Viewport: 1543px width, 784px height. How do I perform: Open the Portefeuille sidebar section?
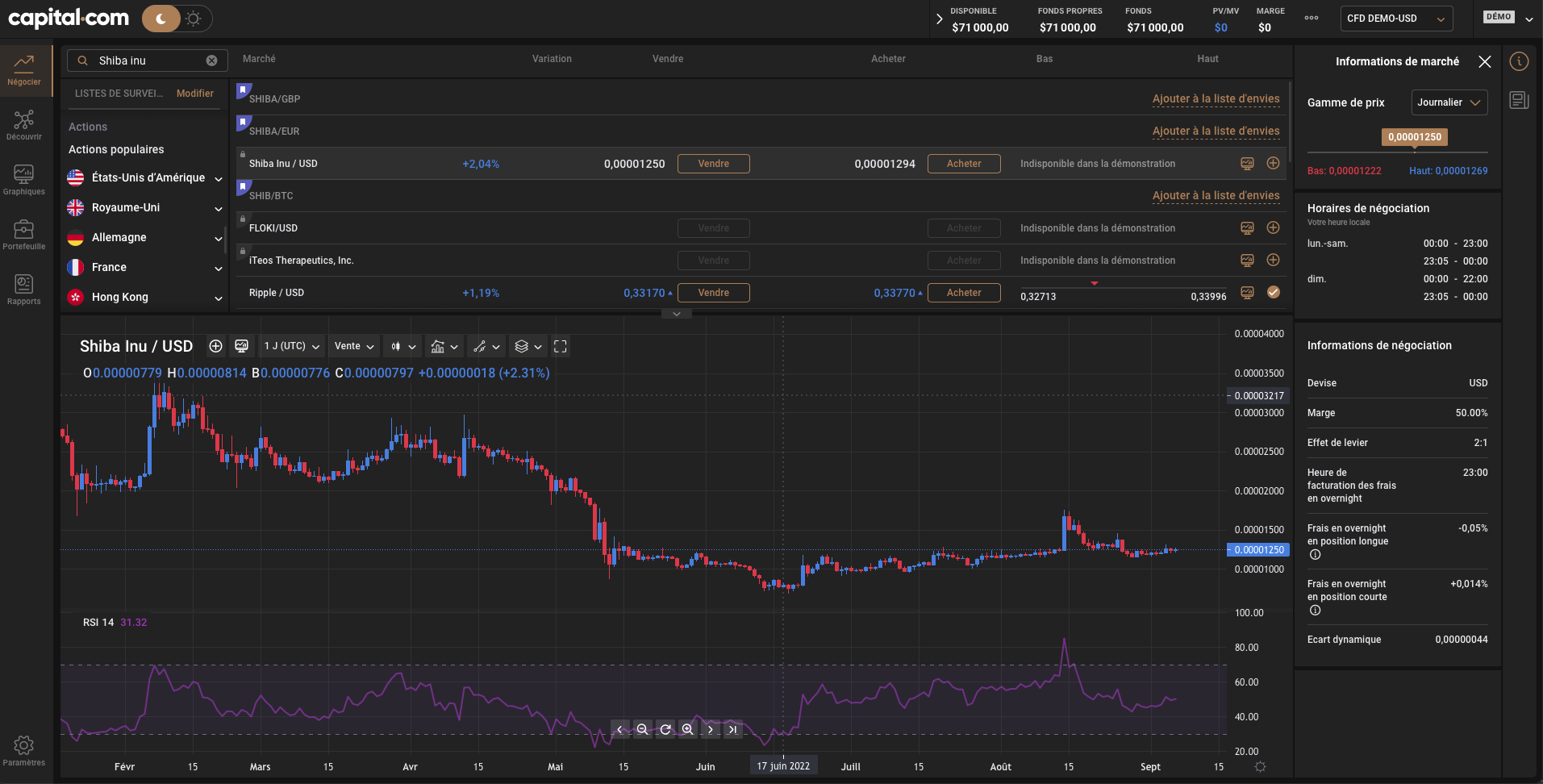[24, 235]
